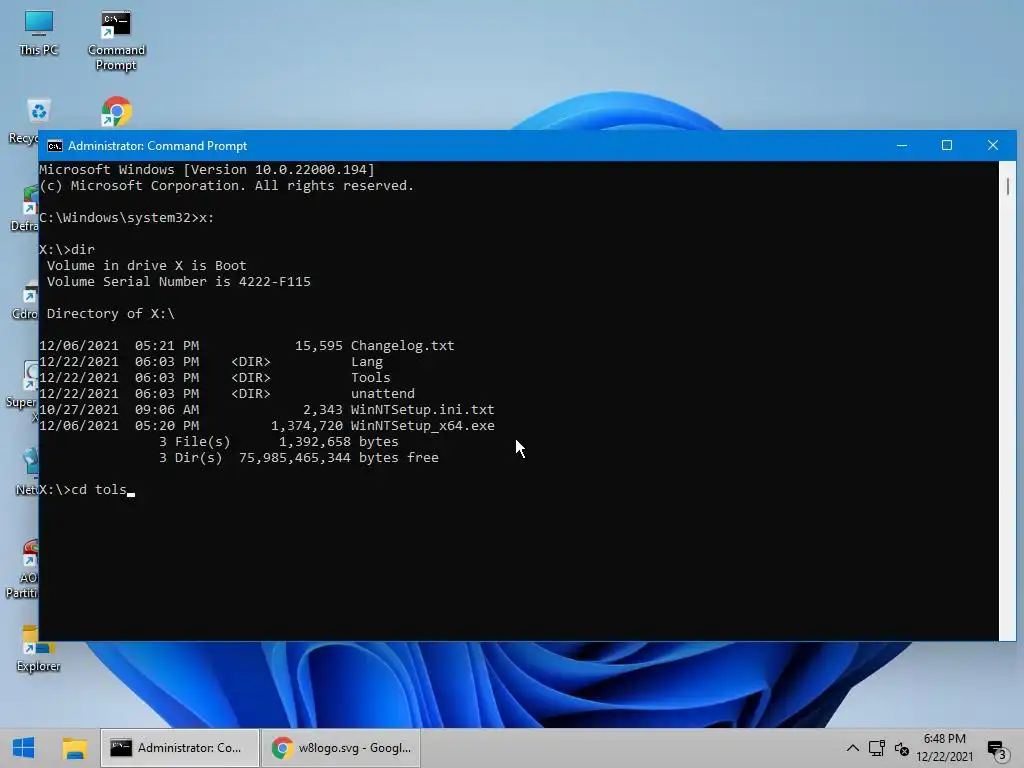Switch to Administrator Command Prompt taskbar button
This screenshot has width=1024, height=768.
(x=180, y=748)
